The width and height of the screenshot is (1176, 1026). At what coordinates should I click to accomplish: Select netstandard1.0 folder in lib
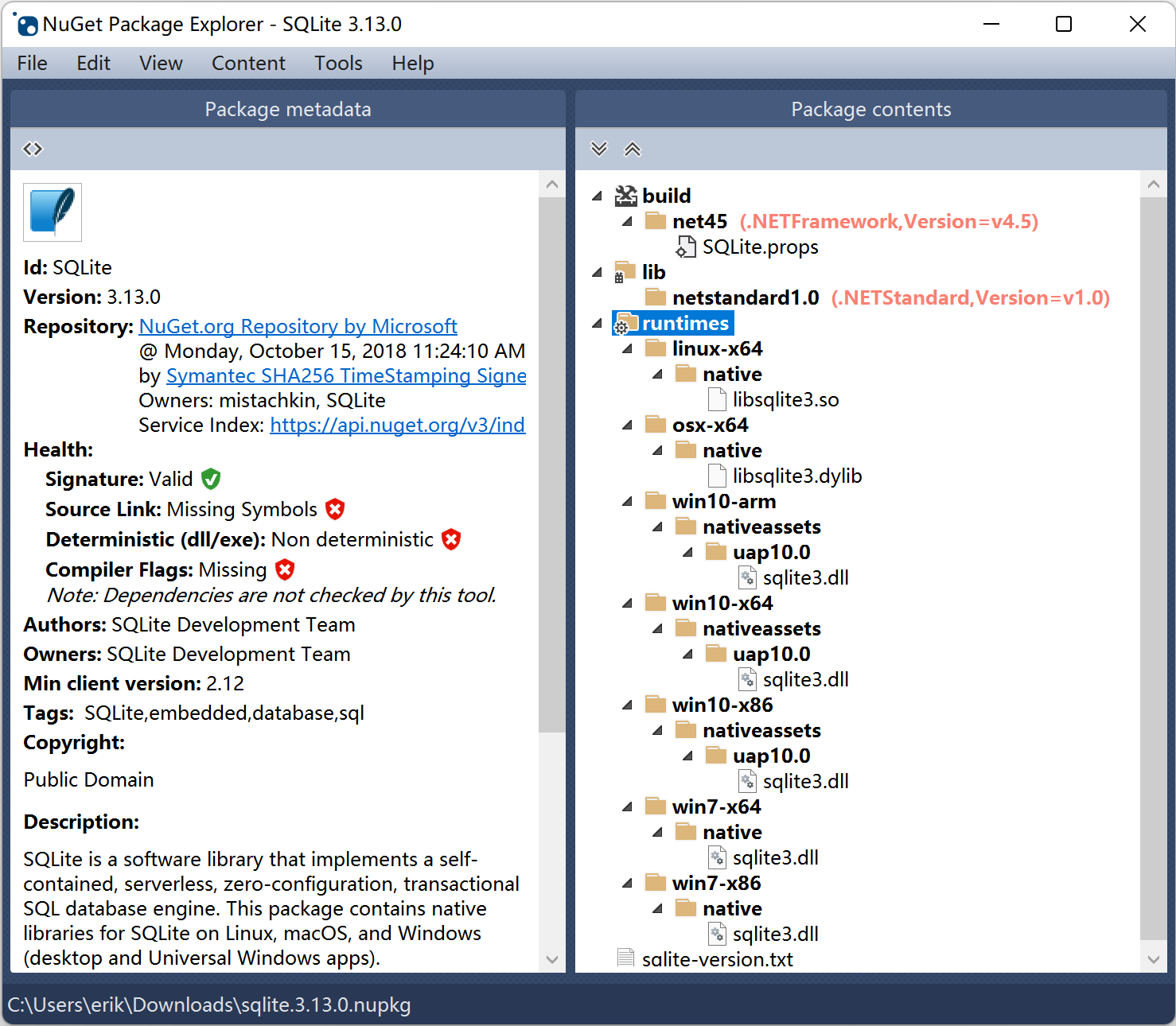tap(746, 297)
